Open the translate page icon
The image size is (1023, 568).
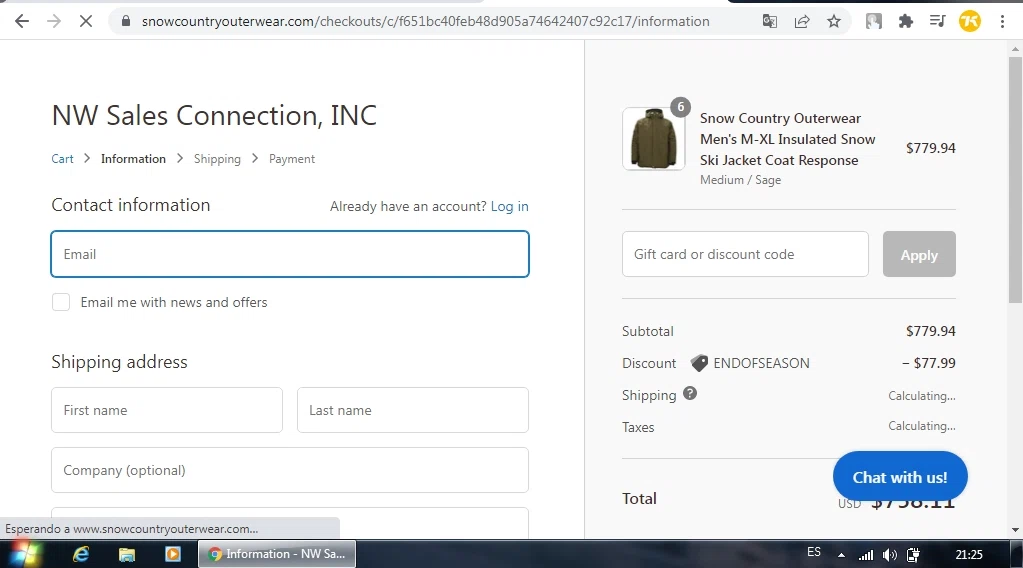[769, 22]
